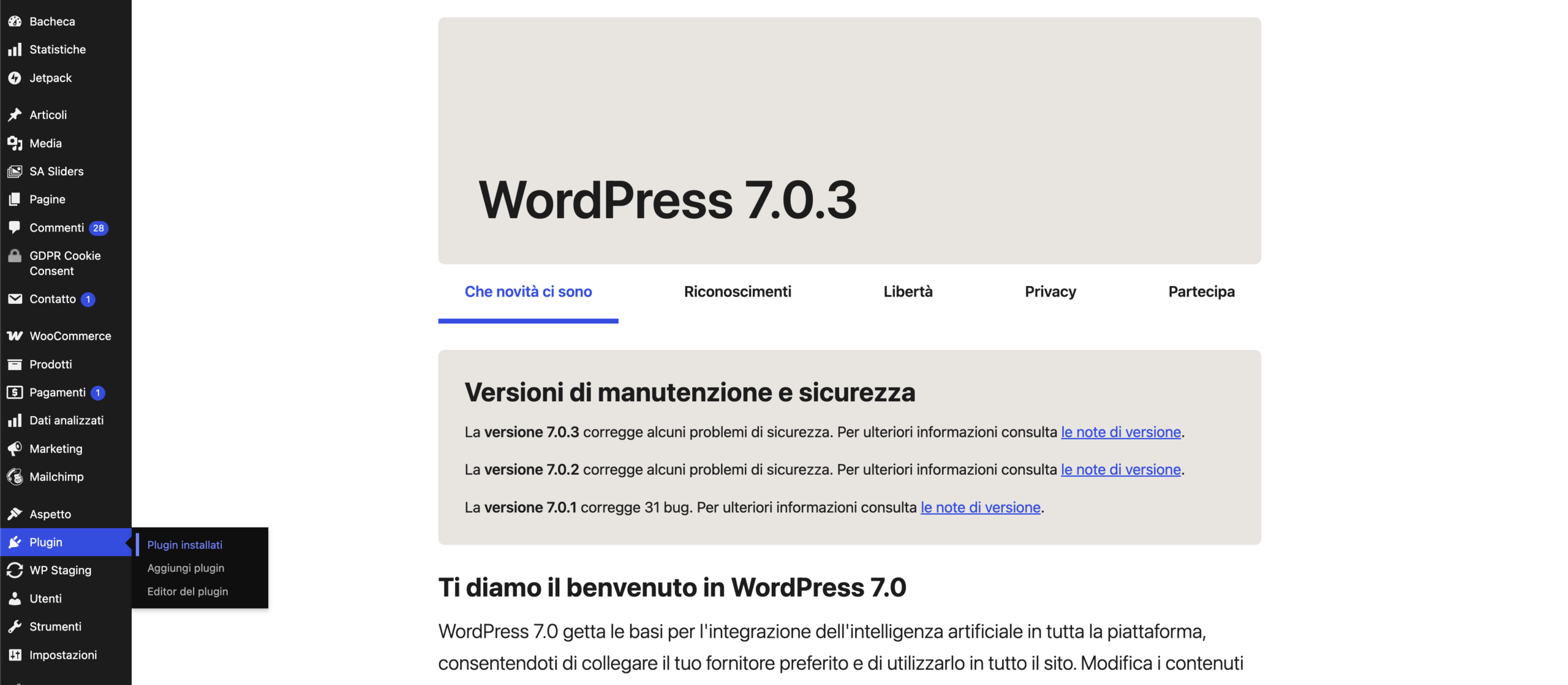Click the Contatto notification badge
This screenshot has width=1568, height=685.
[88, 300]
